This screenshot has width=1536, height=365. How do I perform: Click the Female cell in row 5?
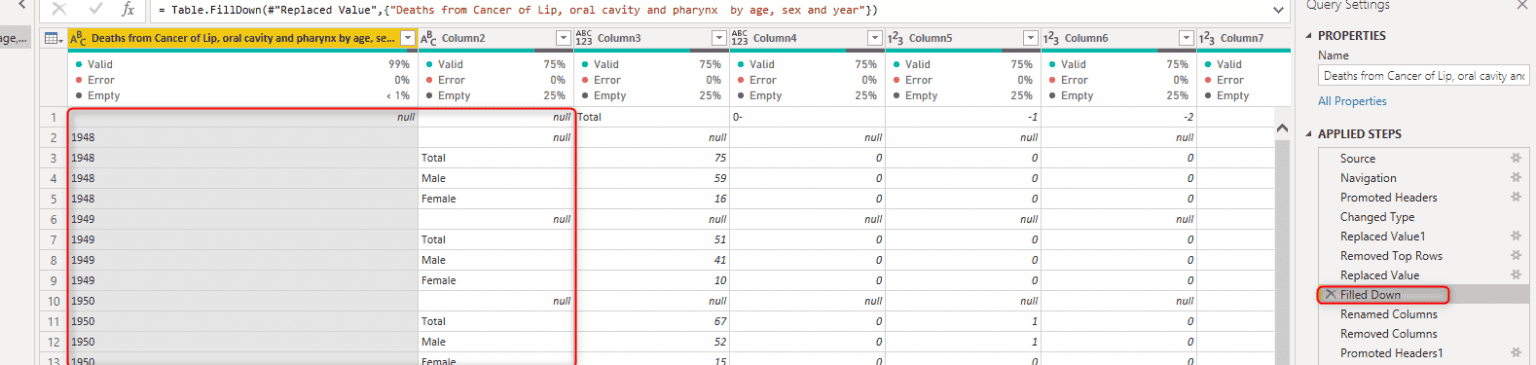[x=495, y=199]
